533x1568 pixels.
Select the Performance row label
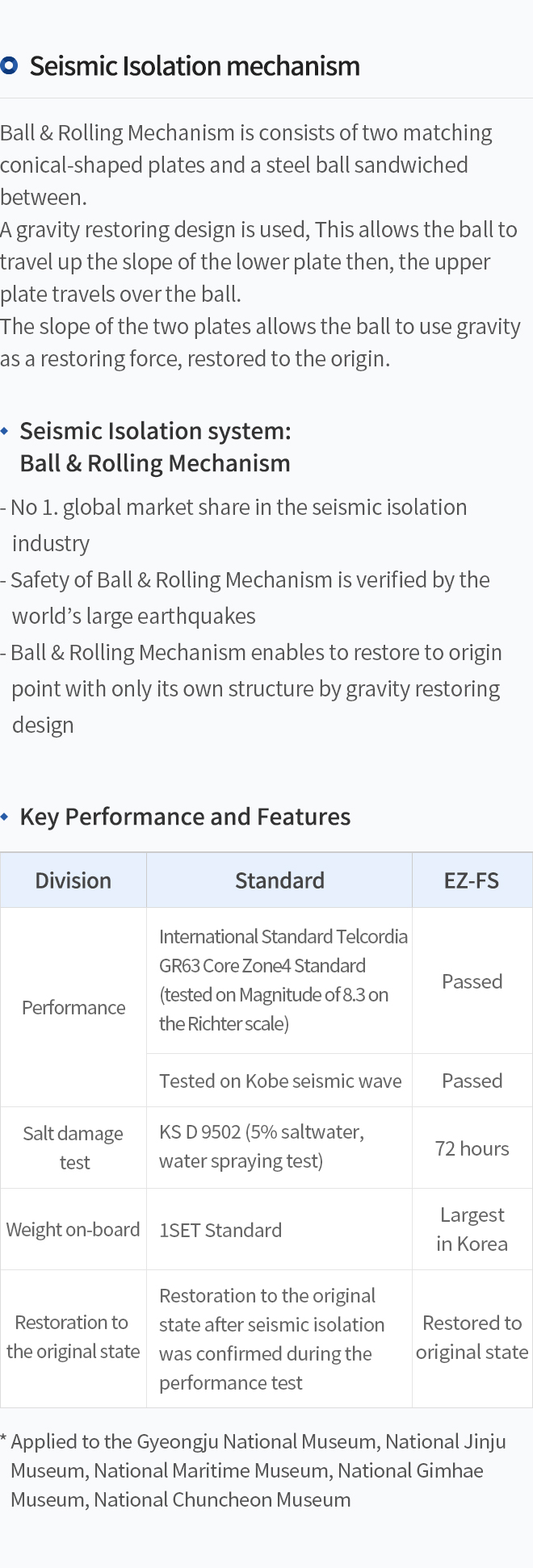[73, 1007]
